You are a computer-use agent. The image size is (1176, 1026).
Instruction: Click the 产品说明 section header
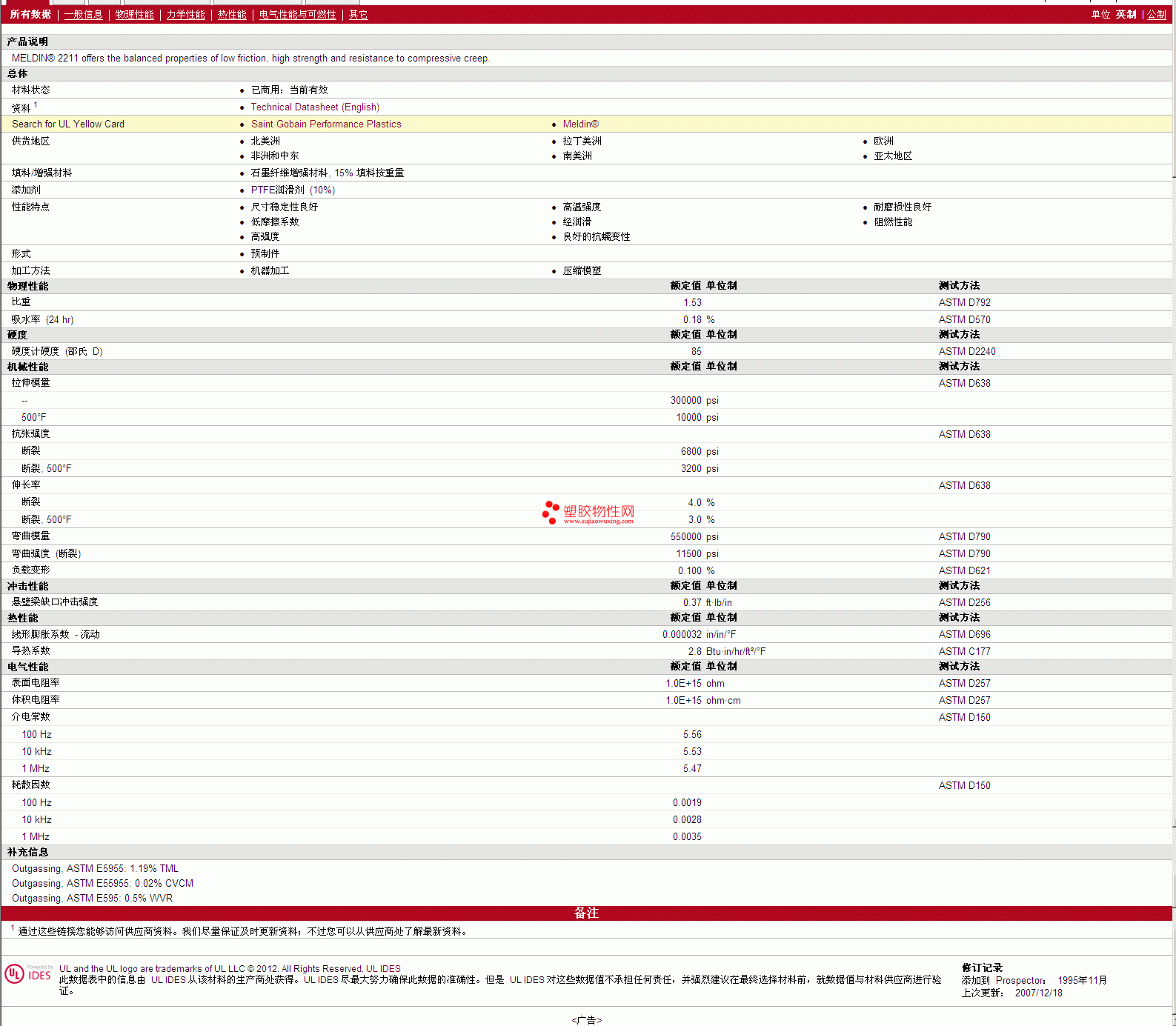tap(27, 42)
